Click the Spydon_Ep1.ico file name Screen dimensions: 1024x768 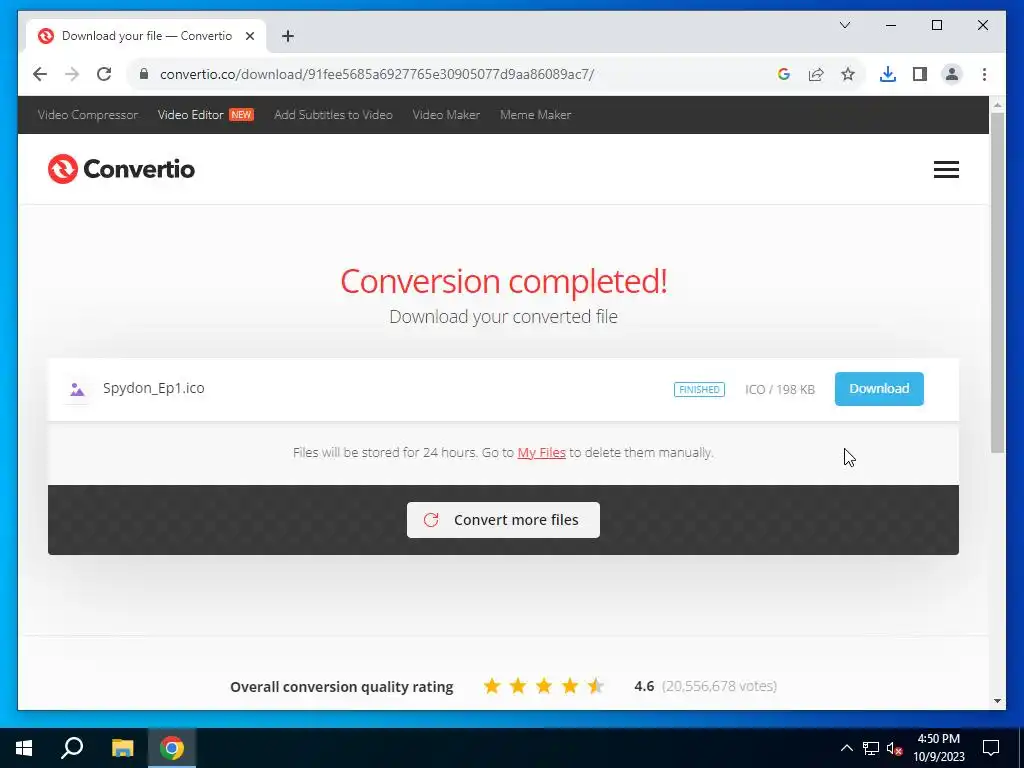click(153, 388)
